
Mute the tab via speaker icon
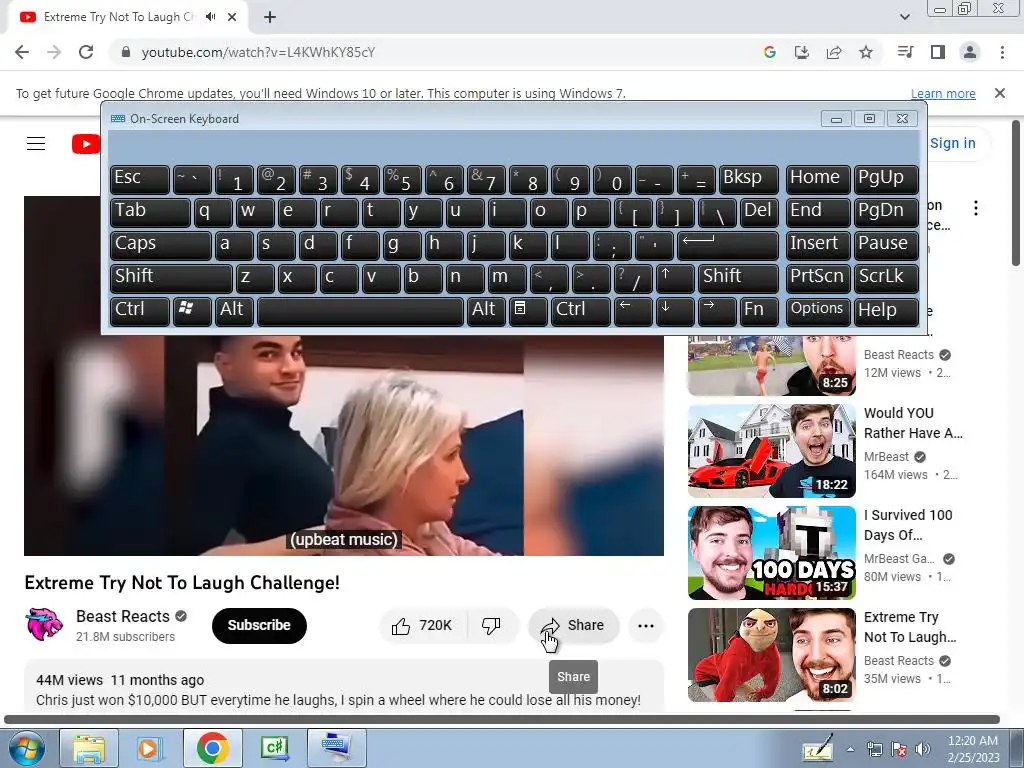[210, 17]
